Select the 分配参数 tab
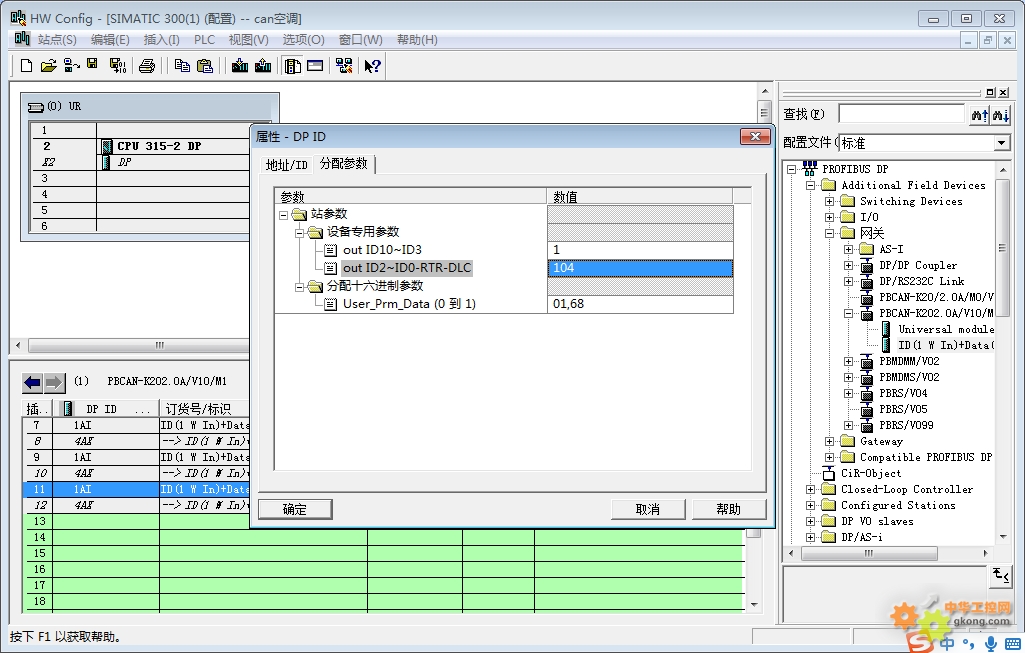The width and height of the screenshot is (1025, 653). coord(344,163)
